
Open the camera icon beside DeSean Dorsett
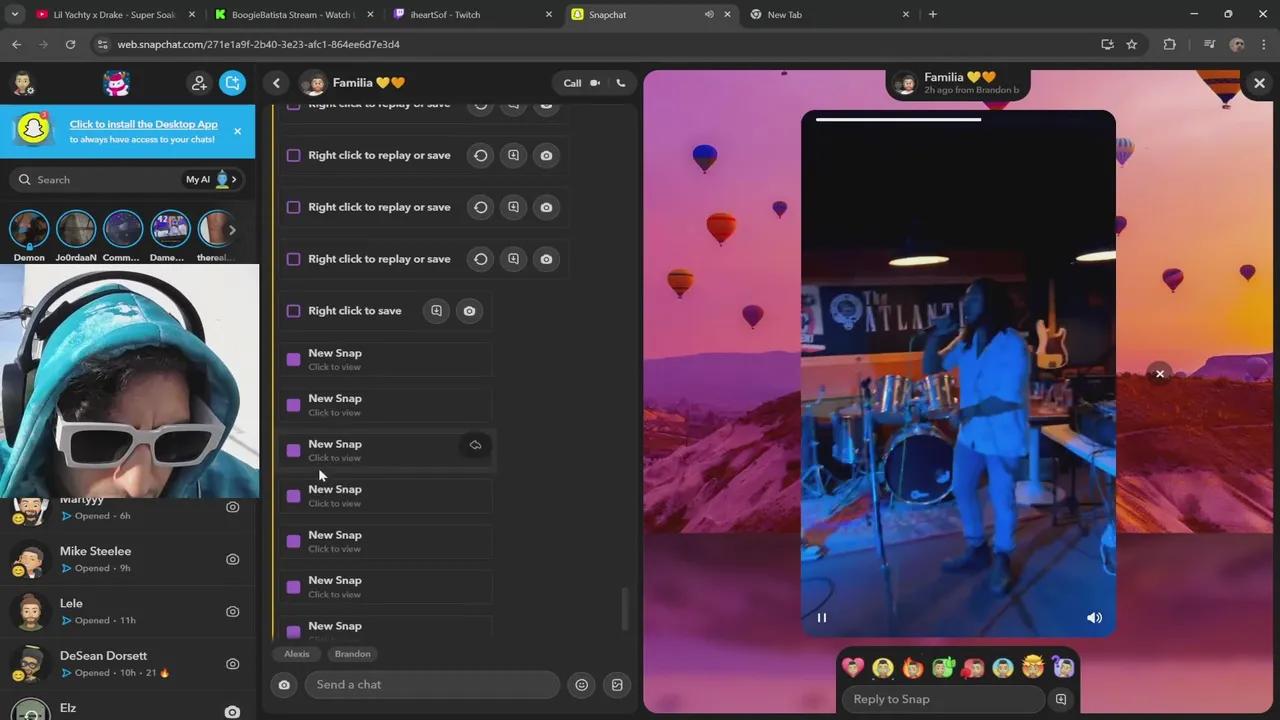click(232, 663)
